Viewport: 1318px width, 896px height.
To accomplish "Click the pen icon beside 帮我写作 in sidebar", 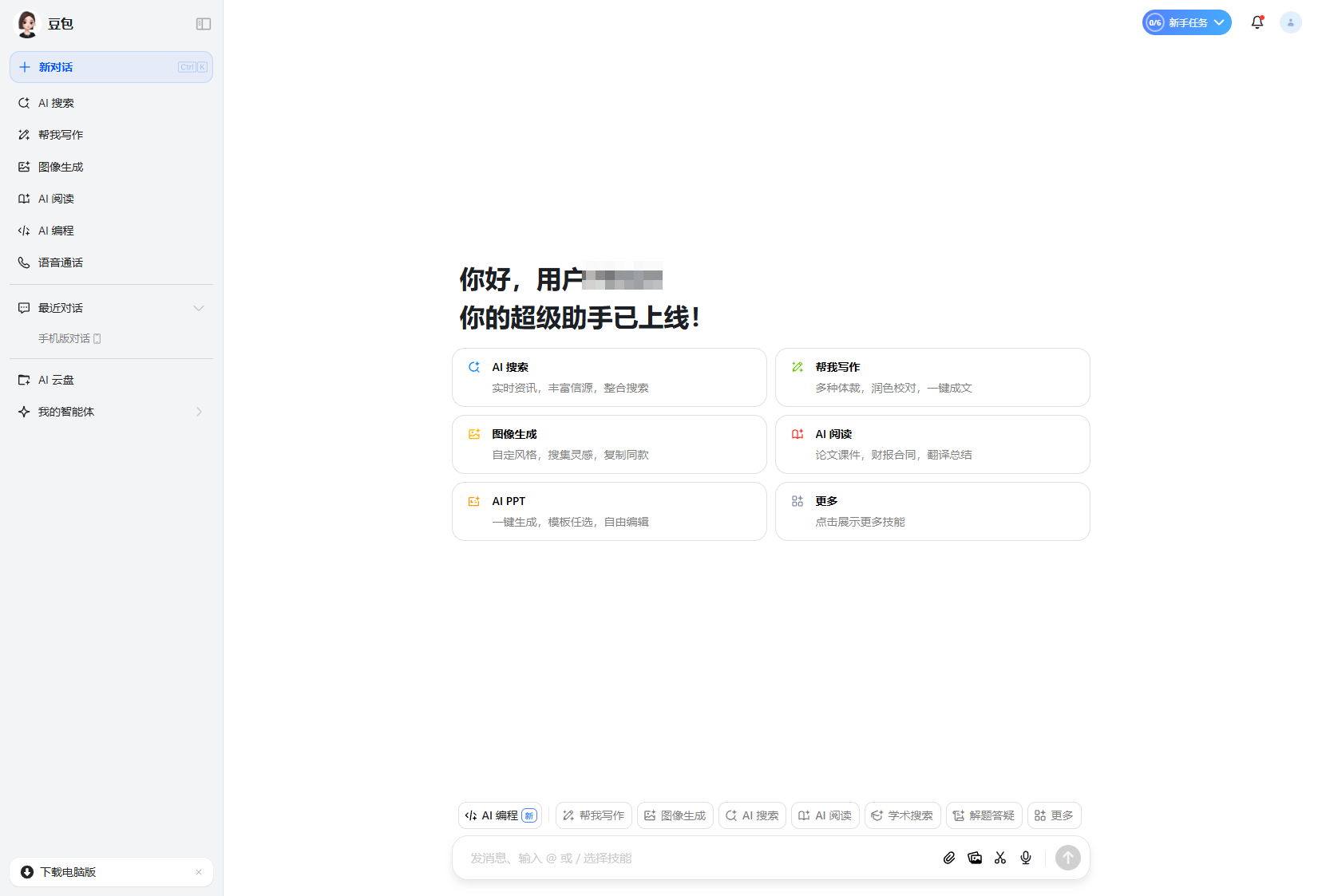I will coord(24,135).
